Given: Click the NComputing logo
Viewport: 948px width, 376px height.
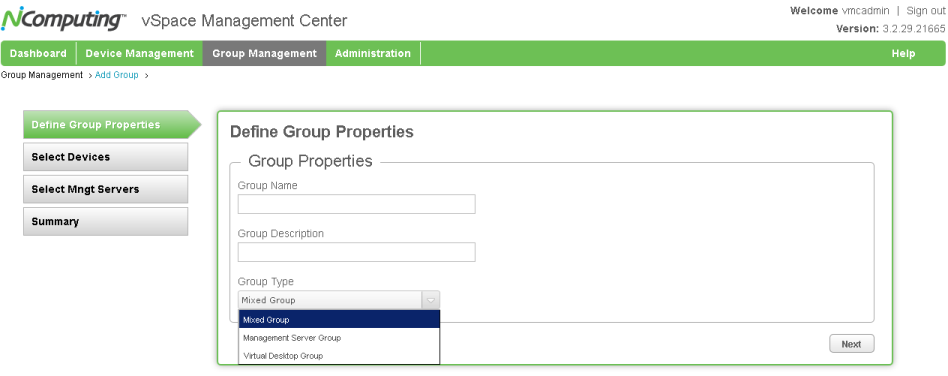Looking at the screenshot, I should 63,19.
